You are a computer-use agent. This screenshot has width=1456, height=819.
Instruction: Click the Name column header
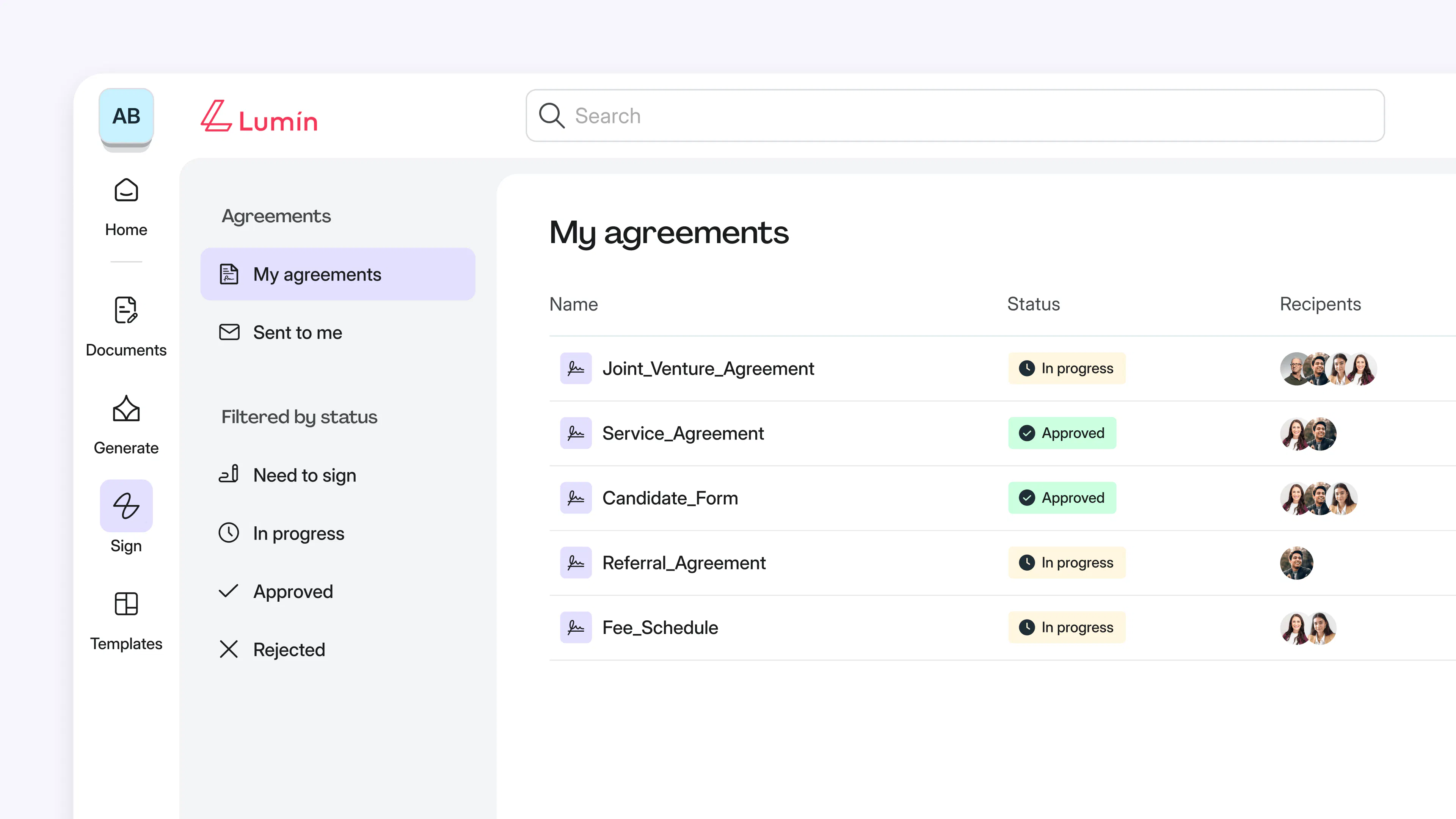(x=574, y=304)
